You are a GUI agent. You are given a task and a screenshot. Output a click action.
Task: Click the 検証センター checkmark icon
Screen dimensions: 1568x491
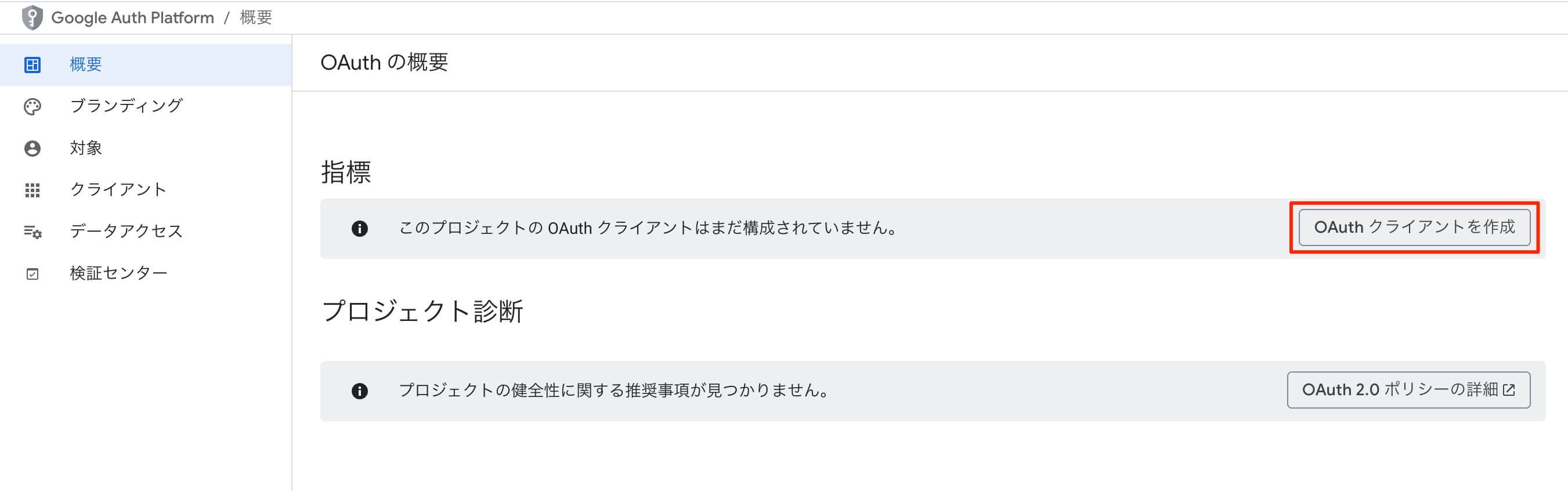(x=32, y=274)
